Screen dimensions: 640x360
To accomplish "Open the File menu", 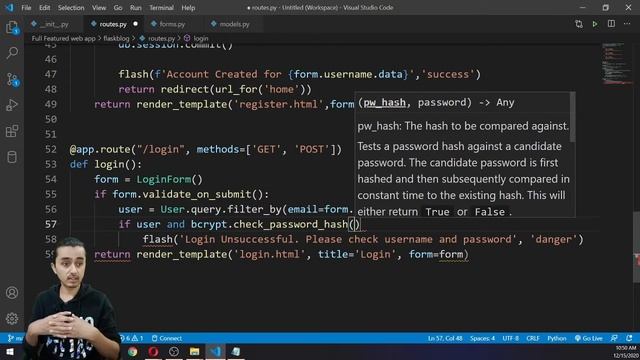I will coord(26,7).
